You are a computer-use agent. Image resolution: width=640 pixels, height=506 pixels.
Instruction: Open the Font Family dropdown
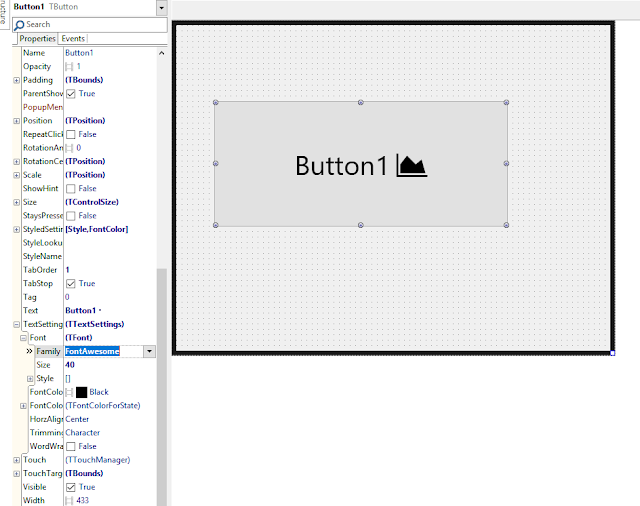[x=149, y=351]
